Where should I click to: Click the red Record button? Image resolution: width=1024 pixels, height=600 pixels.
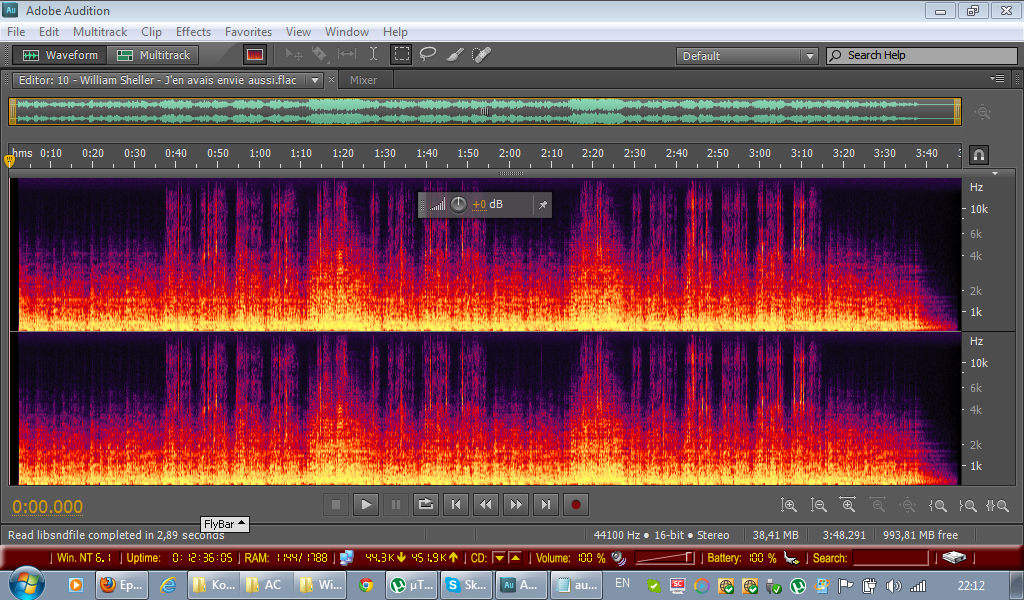(x=575, y=505)
